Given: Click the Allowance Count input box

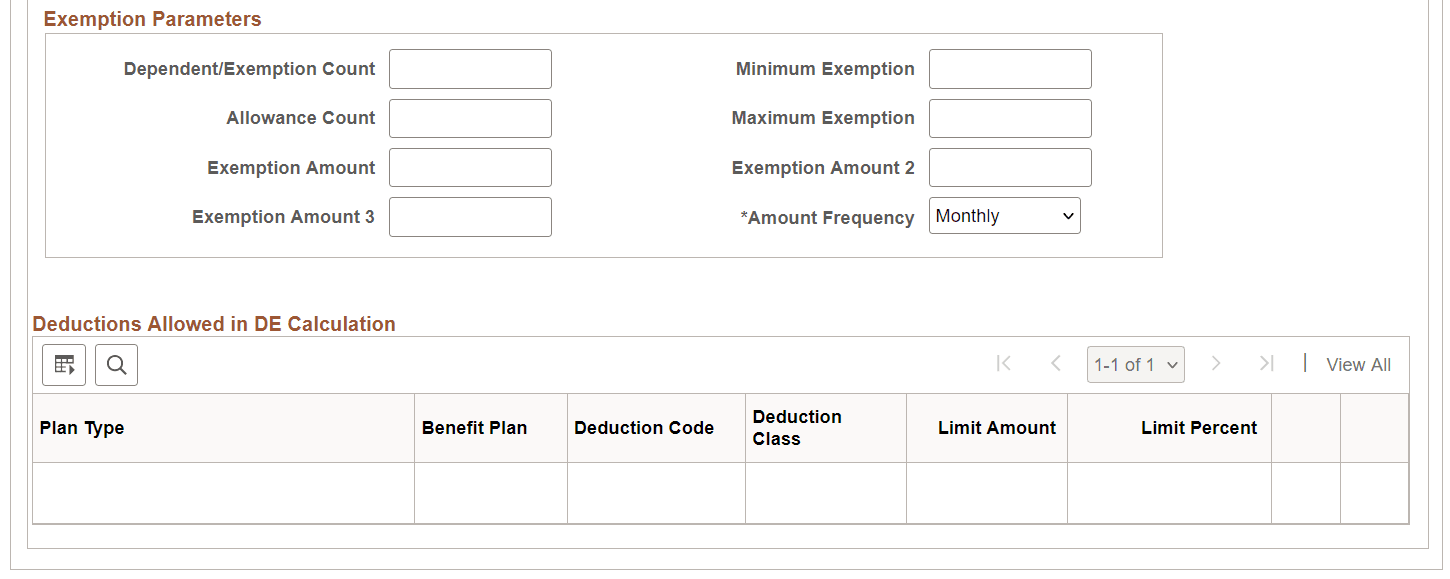Looking at the screenshot, I should pos(470,118).
